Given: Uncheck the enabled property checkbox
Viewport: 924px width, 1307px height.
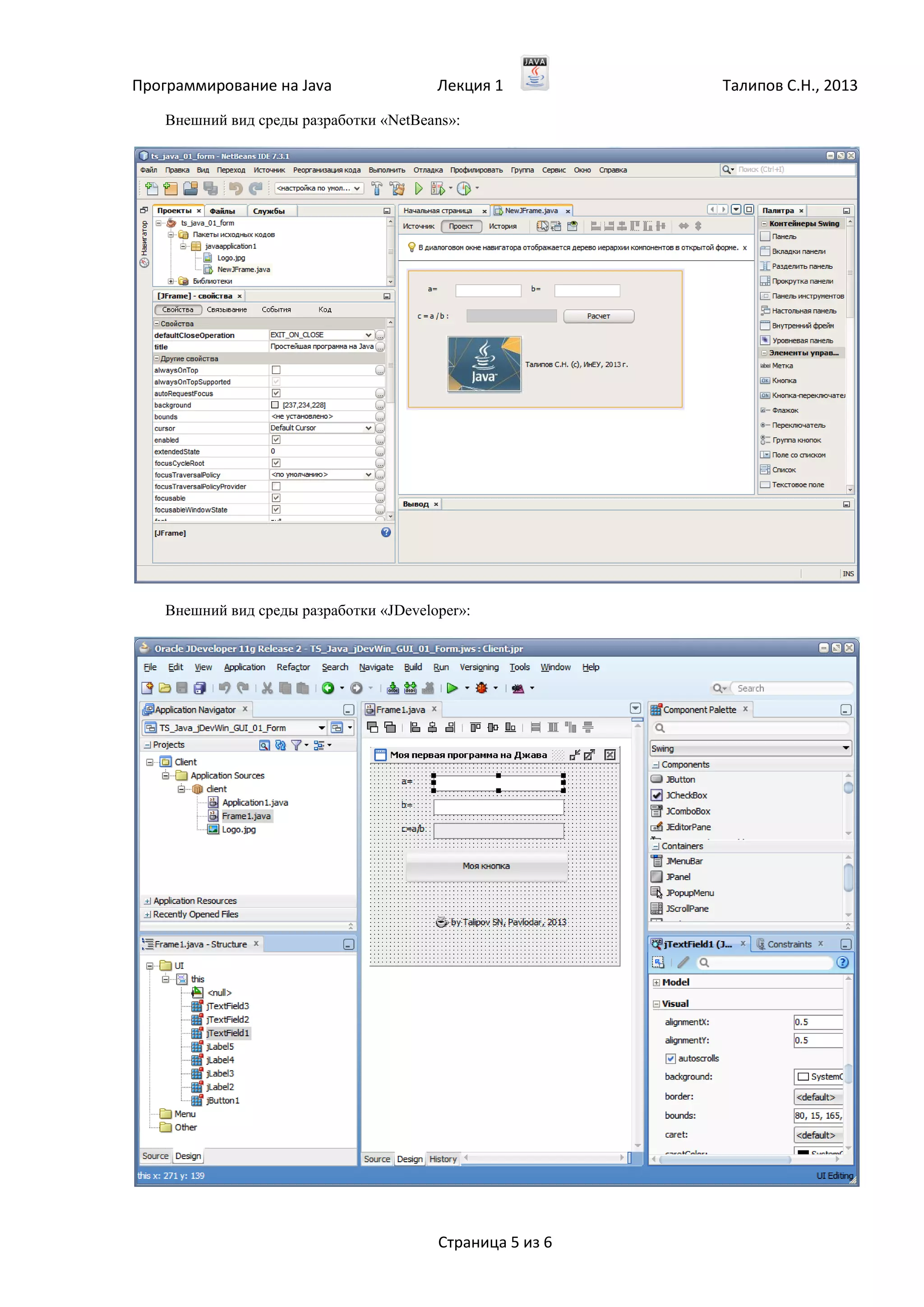Looking at the screenshot, I should point(276,440).
